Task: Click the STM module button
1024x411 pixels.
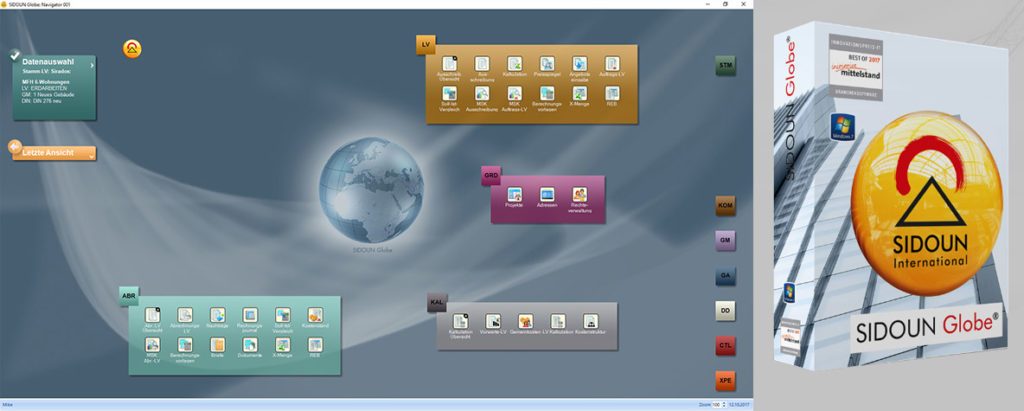Action: [726, 67]
